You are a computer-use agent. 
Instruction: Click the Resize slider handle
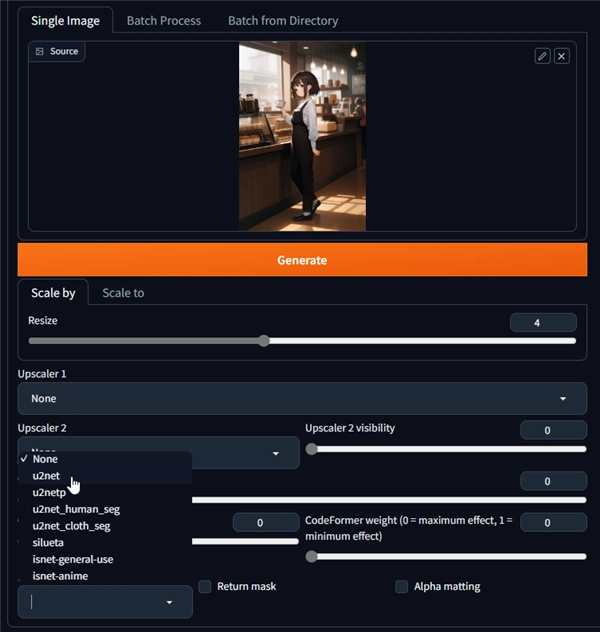coord(264,341)
